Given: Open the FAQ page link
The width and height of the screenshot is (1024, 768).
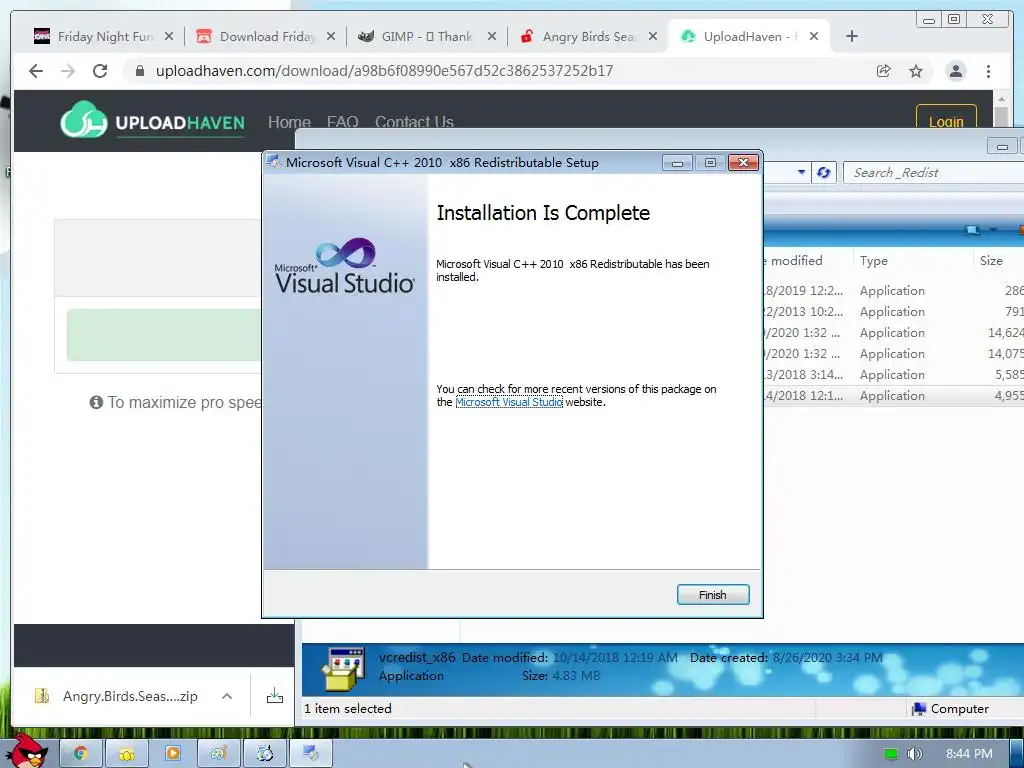Looking at the screenshot, I should tap(342, 121).
